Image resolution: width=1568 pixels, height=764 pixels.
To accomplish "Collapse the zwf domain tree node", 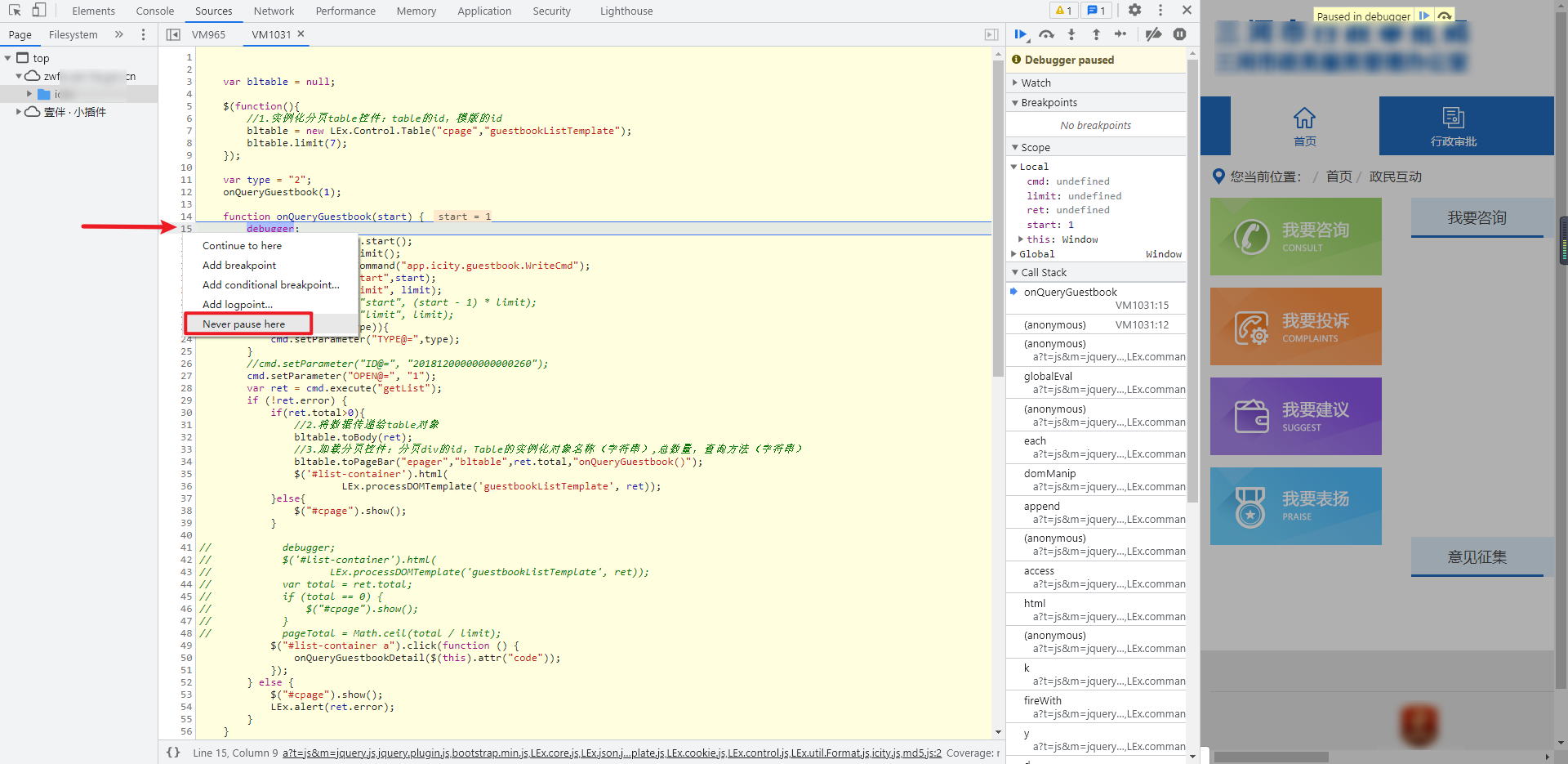I will coord(19,76).
